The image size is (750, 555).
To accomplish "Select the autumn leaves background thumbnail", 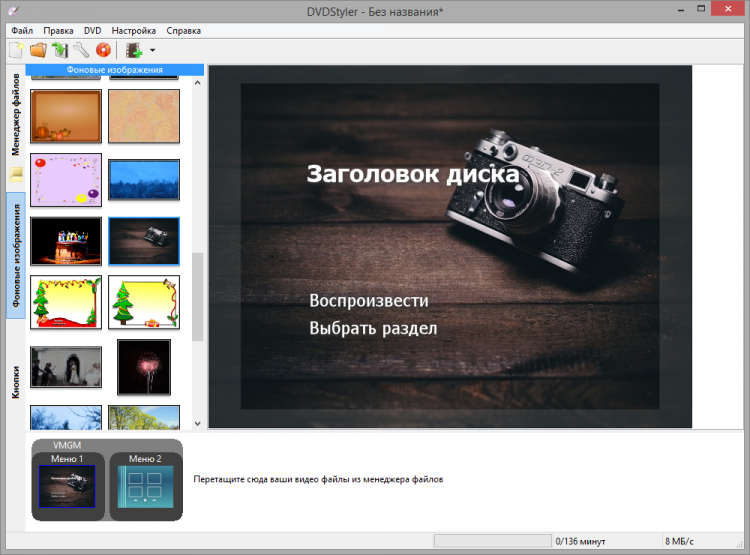I will point(144,116).
